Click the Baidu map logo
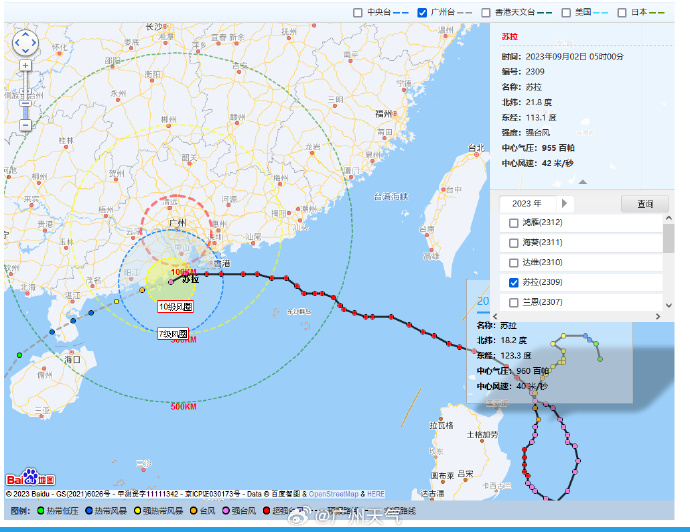 tap(30, 477)
